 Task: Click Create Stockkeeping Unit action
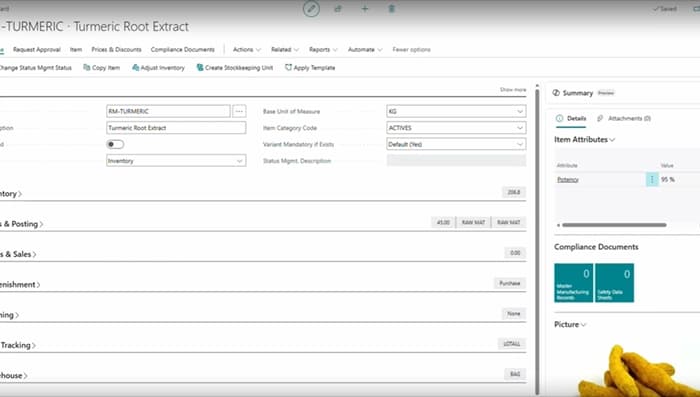pos(235,67)
